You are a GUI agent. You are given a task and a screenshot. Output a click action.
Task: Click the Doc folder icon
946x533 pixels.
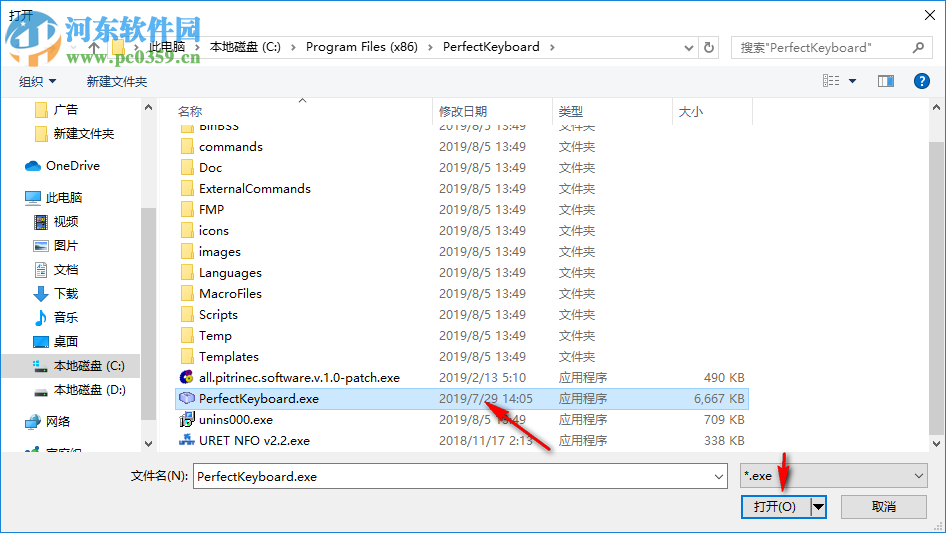[187, 168]
